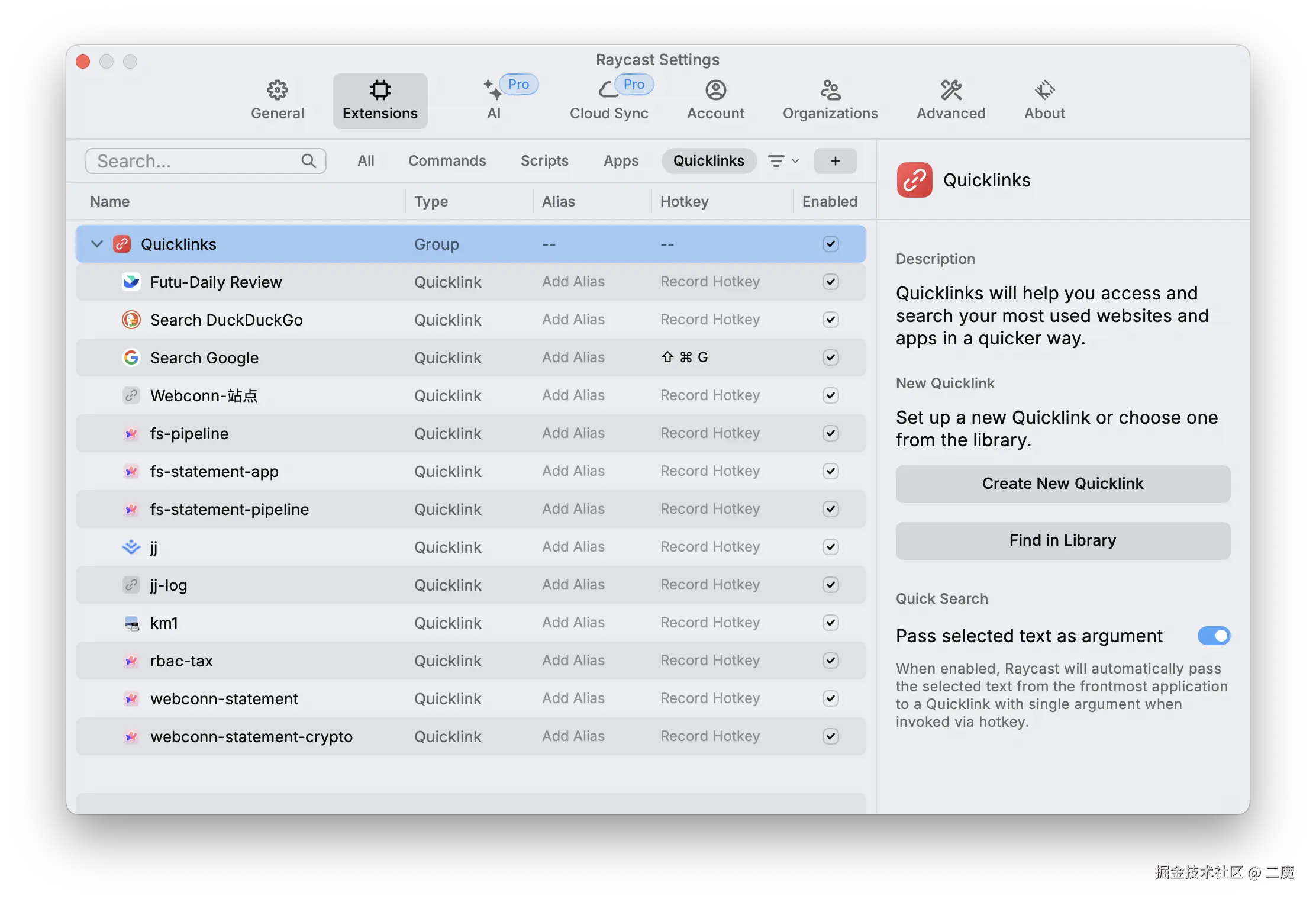Click the Quicklinks group red link icon
The height and width of the screenshot is (902, 1316).
pos(122,244)
